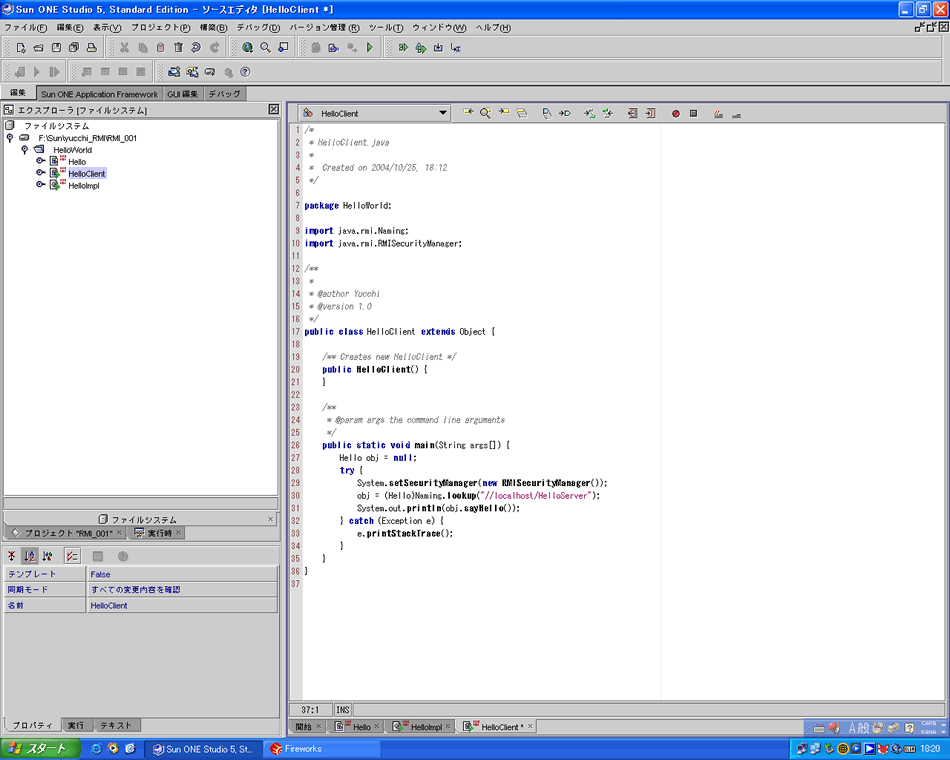Toggle alphabetical sort in properties panel
This screenshot has width=950, height=760.
coord(30,556)
